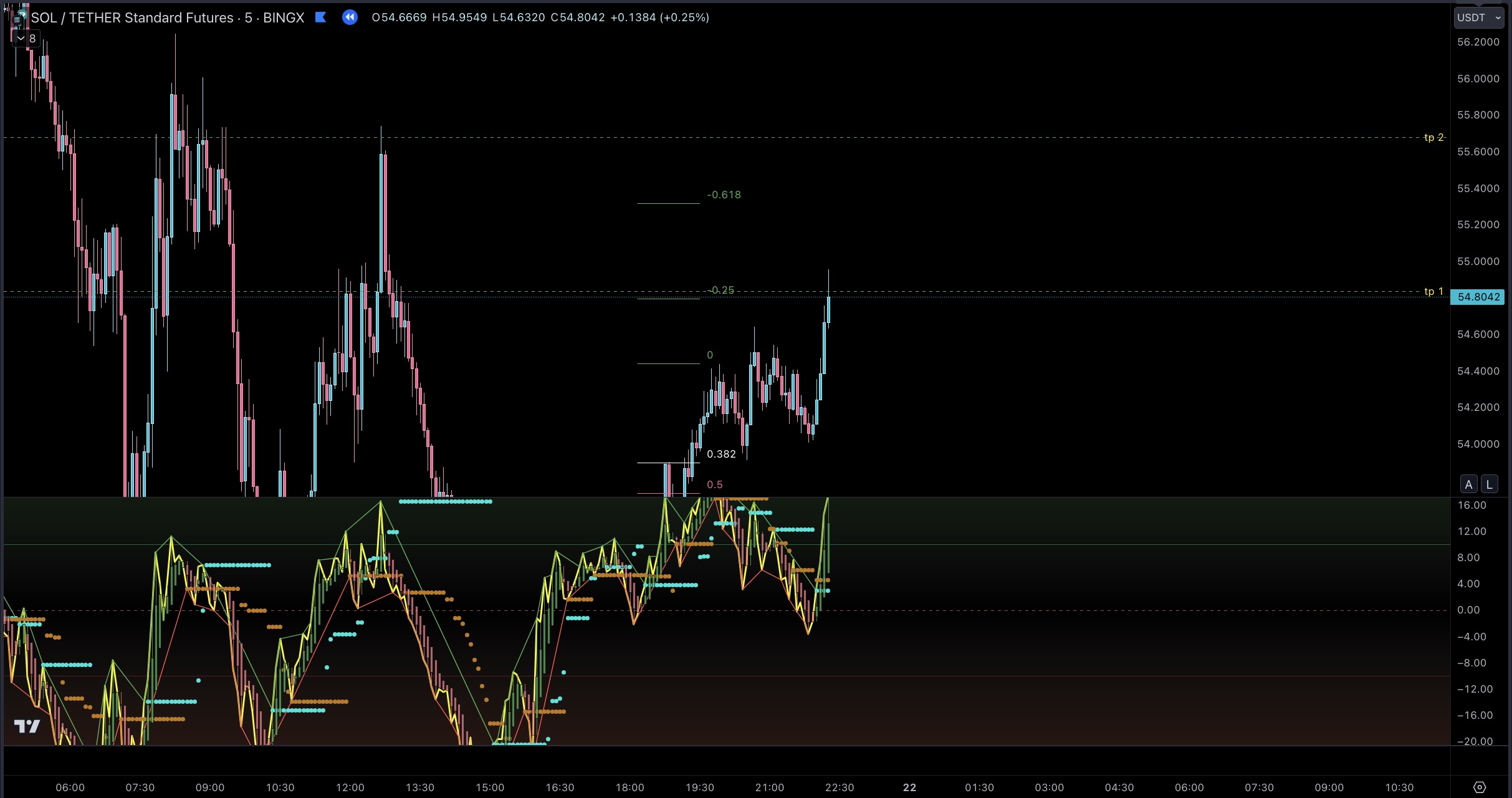Select the tp 1 horizontal line label
The image size is (1512, 798).
[x=1433, y=291]
